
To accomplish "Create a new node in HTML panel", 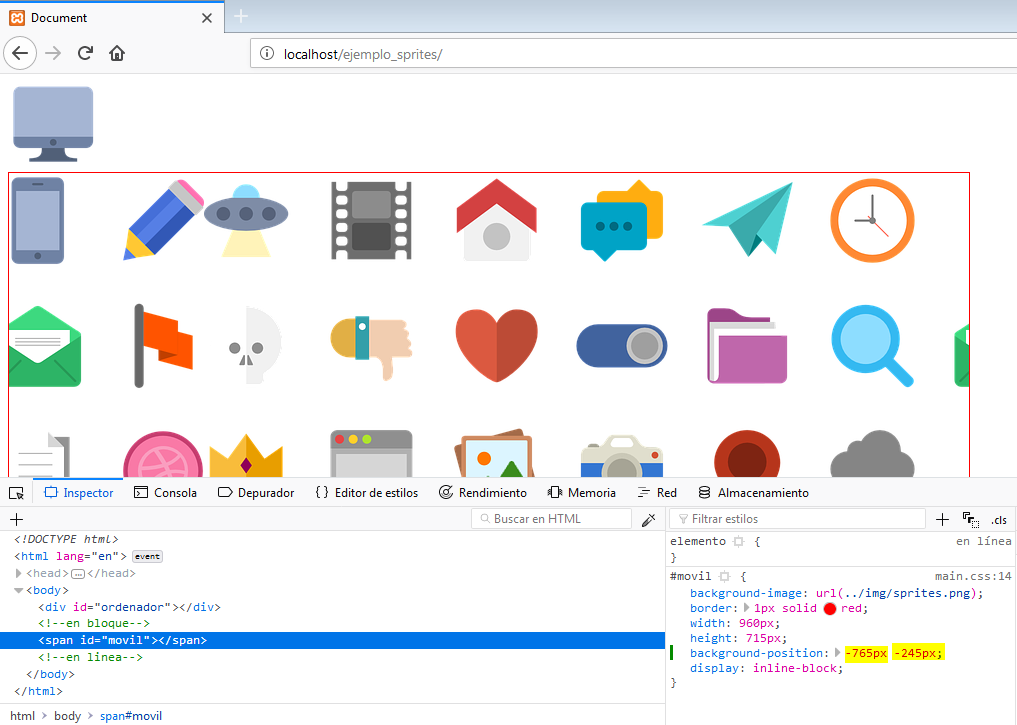I will [x=16, y=519].
